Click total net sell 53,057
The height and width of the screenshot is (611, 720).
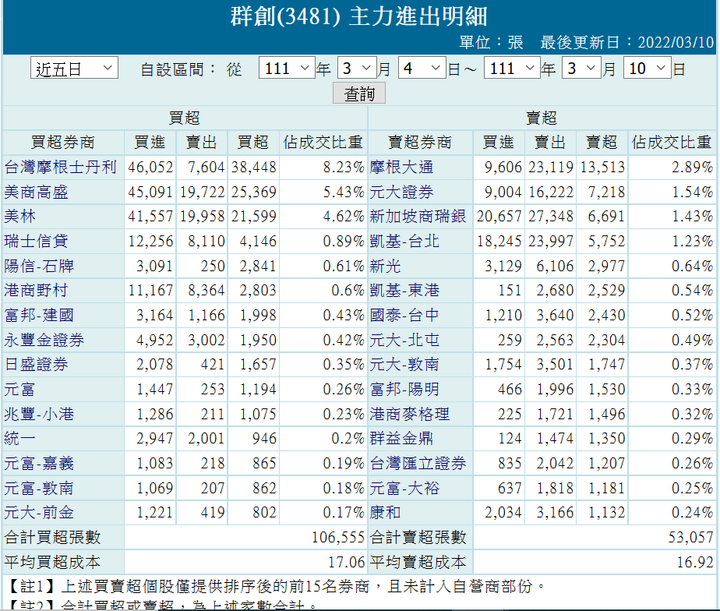point(691,537)
